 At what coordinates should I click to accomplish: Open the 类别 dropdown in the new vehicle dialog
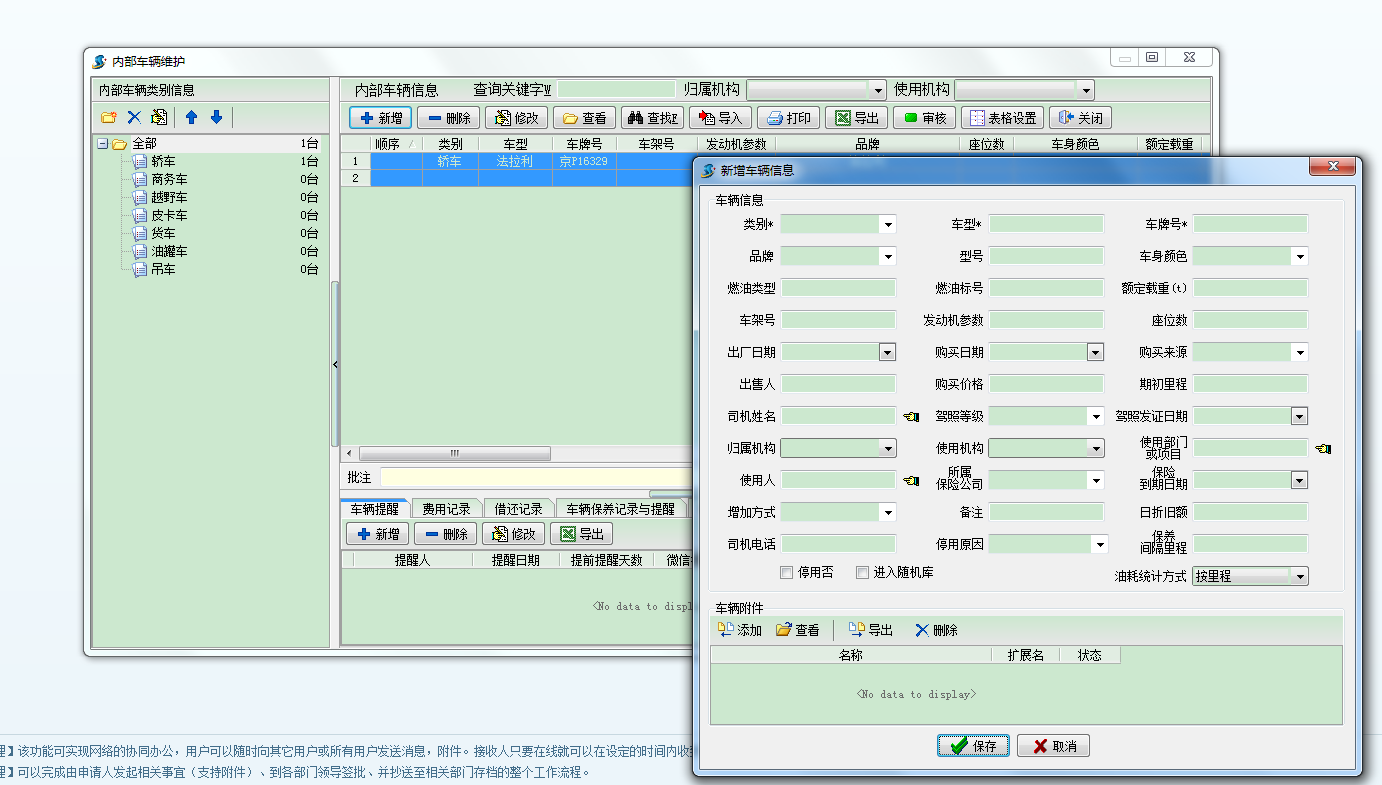coord(888,223)
